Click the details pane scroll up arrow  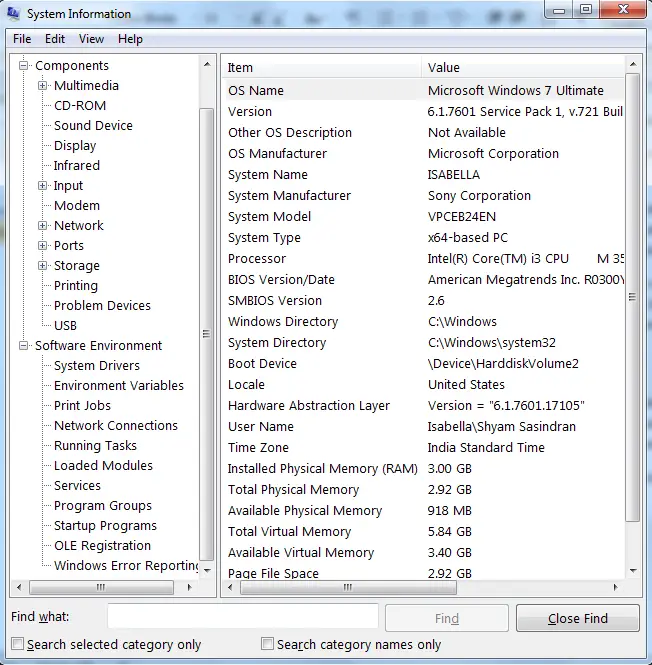[633, 64]
